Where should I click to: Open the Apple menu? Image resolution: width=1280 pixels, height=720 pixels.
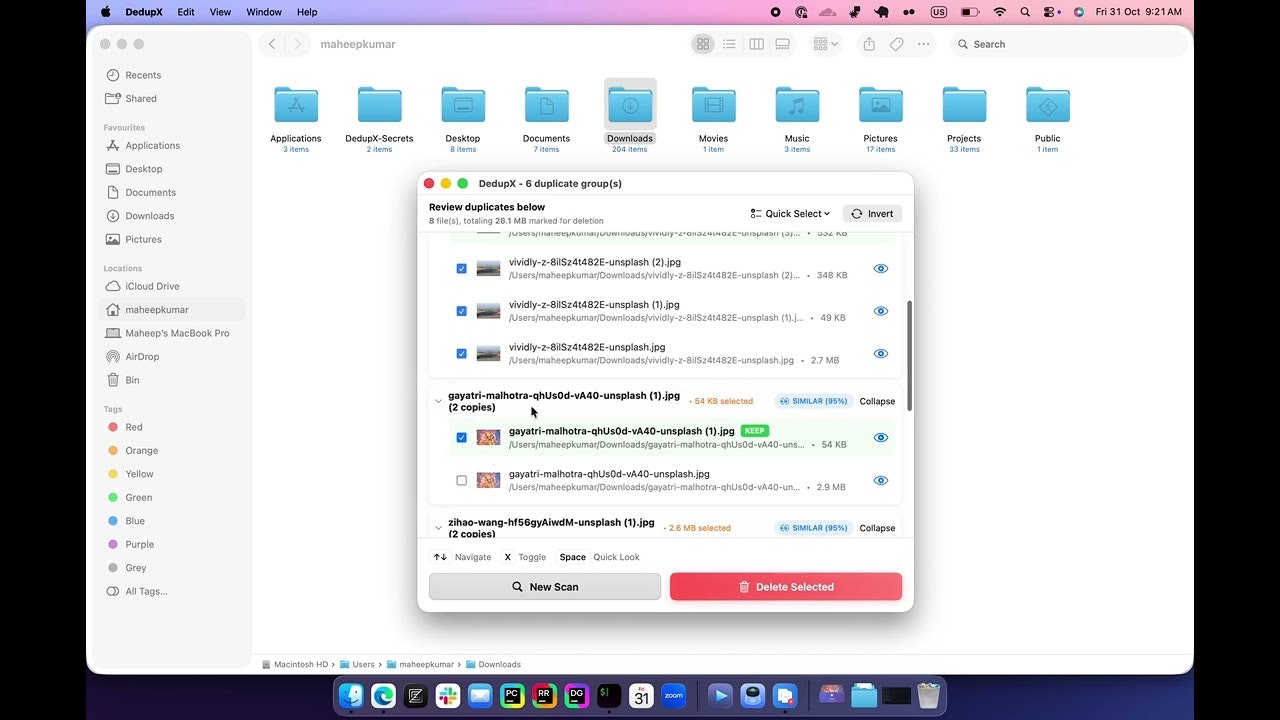[106, 12]
